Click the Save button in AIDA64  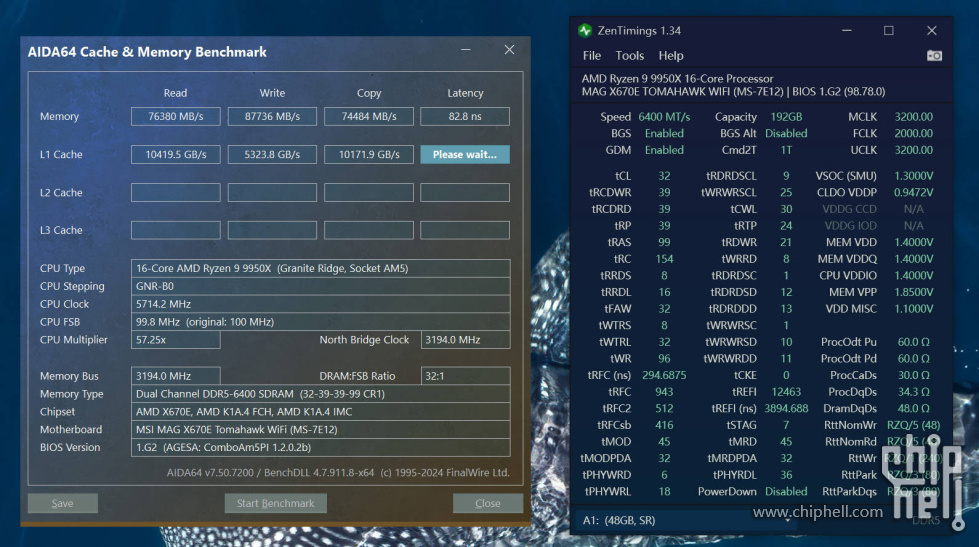click(x=62, y=503)
